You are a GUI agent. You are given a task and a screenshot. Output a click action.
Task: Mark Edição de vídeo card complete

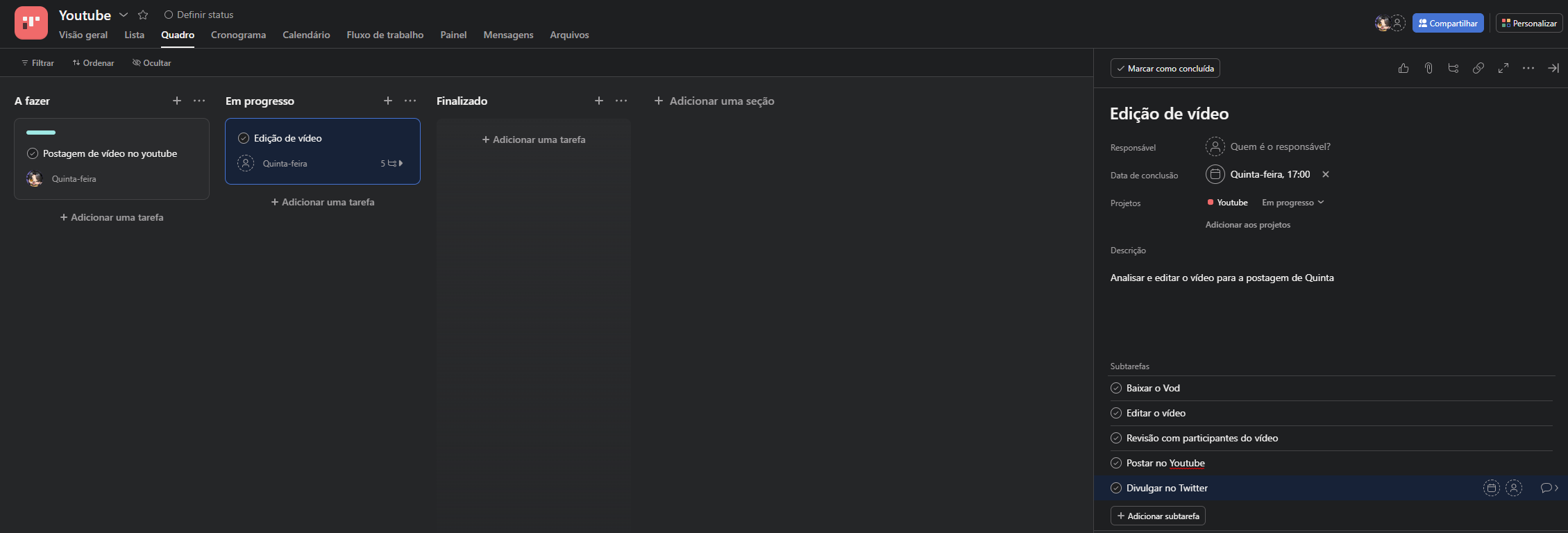coord(244,138)
